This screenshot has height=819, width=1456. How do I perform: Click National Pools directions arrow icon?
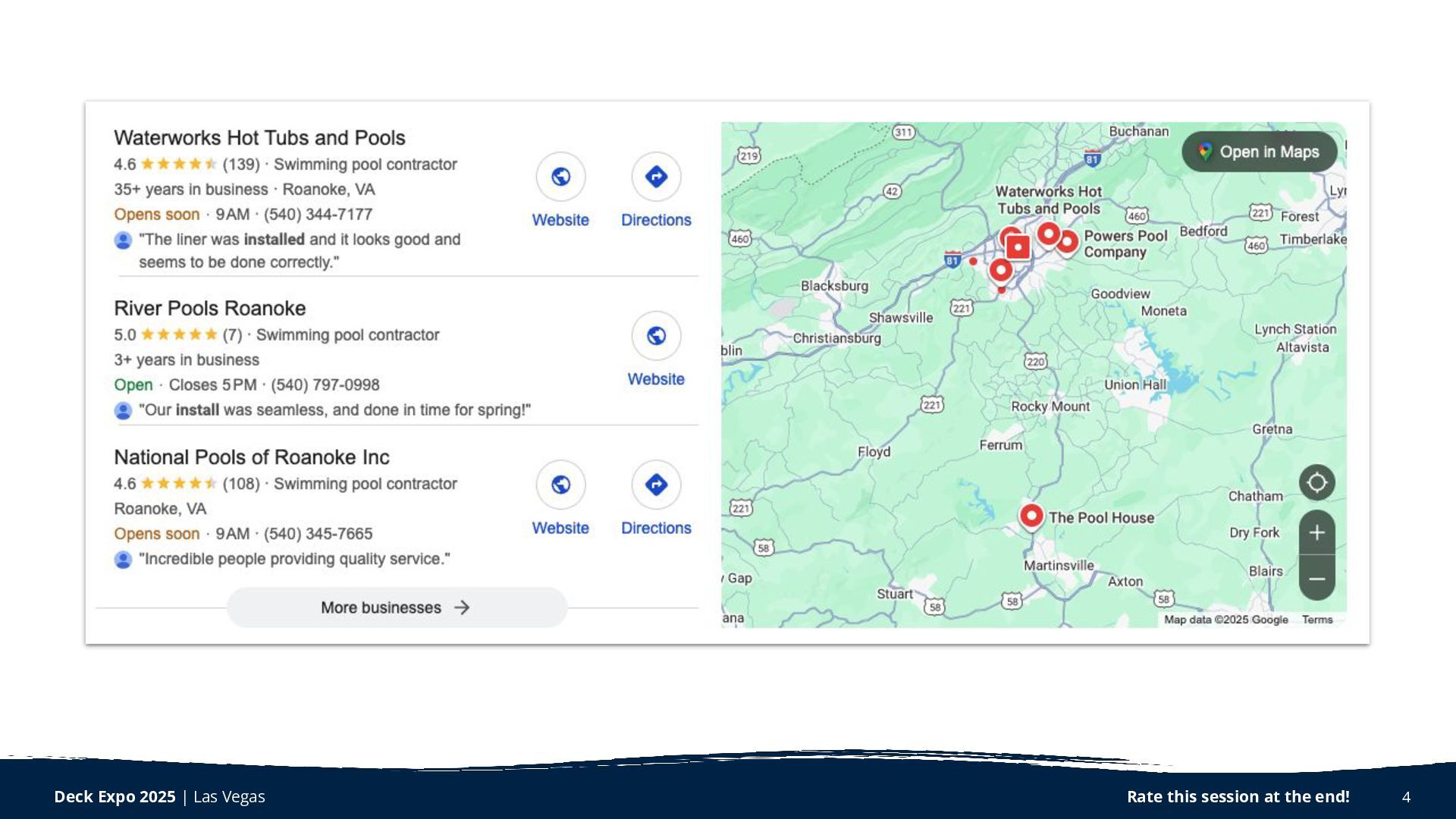656,485
